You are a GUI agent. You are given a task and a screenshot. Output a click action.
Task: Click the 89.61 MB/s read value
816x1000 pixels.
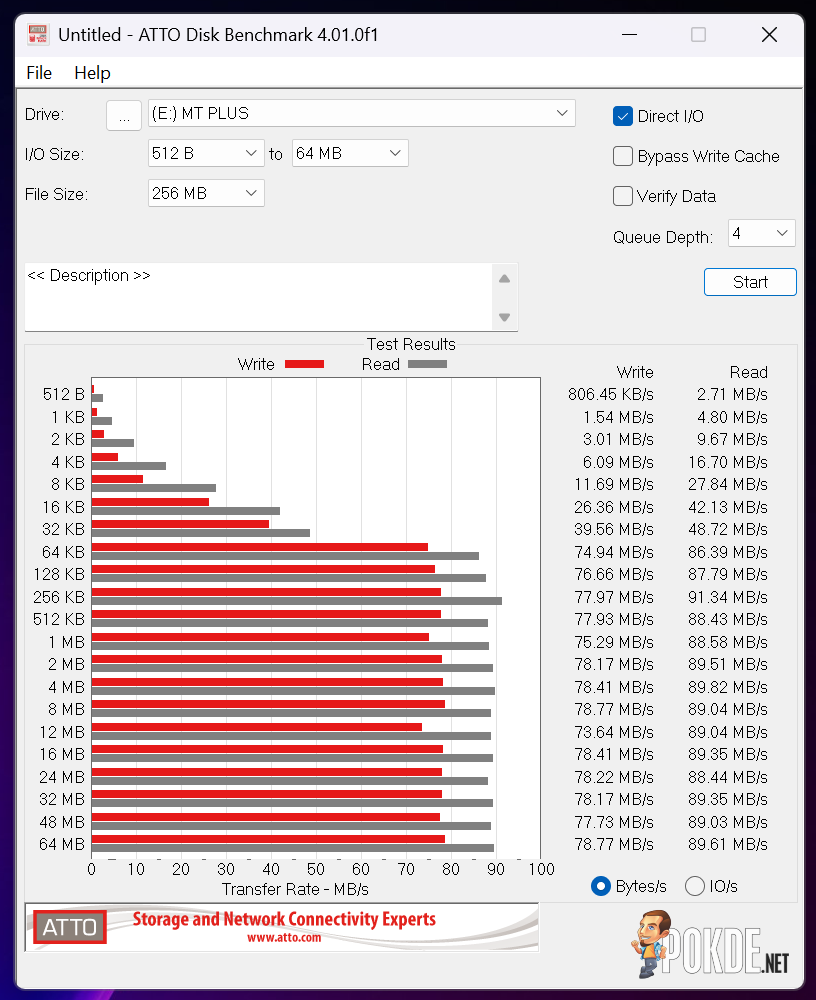click(x=728, y=844)
